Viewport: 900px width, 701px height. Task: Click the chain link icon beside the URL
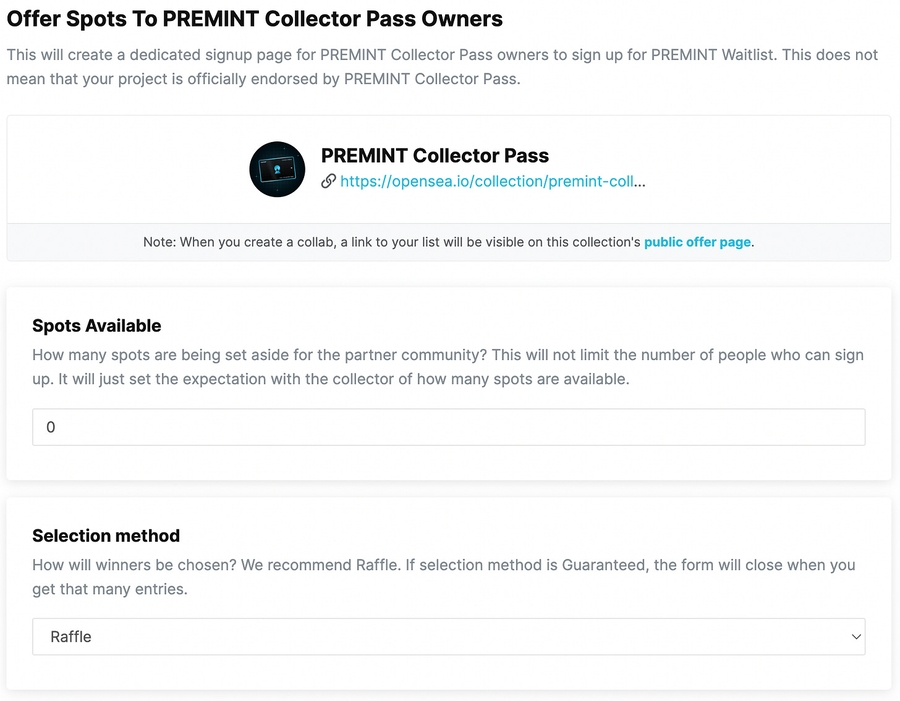(328, 182)
